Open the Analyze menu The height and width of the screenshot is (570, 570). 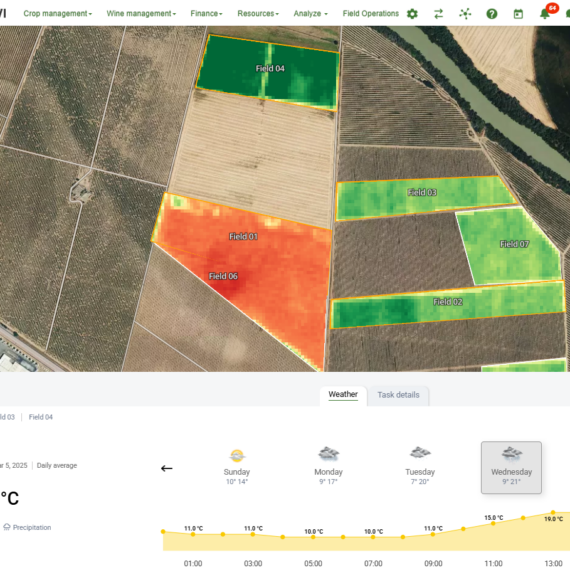click(x=310, y=13)
